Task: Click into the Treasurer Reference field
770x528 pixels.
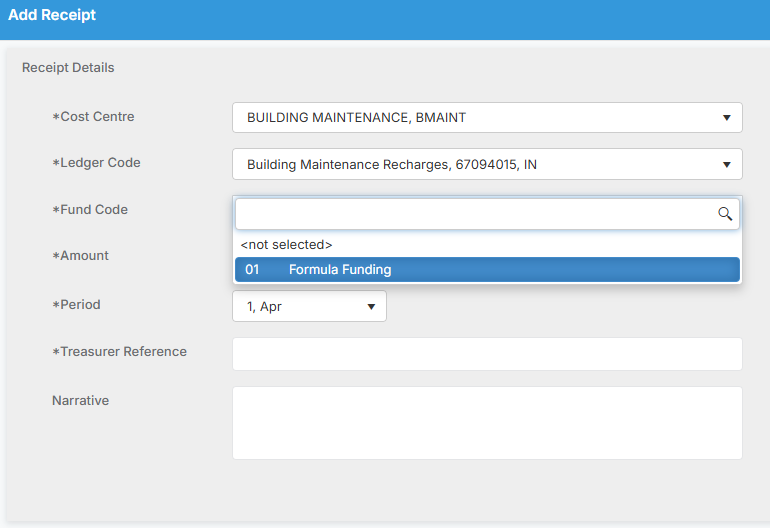Action: point(487,354)
